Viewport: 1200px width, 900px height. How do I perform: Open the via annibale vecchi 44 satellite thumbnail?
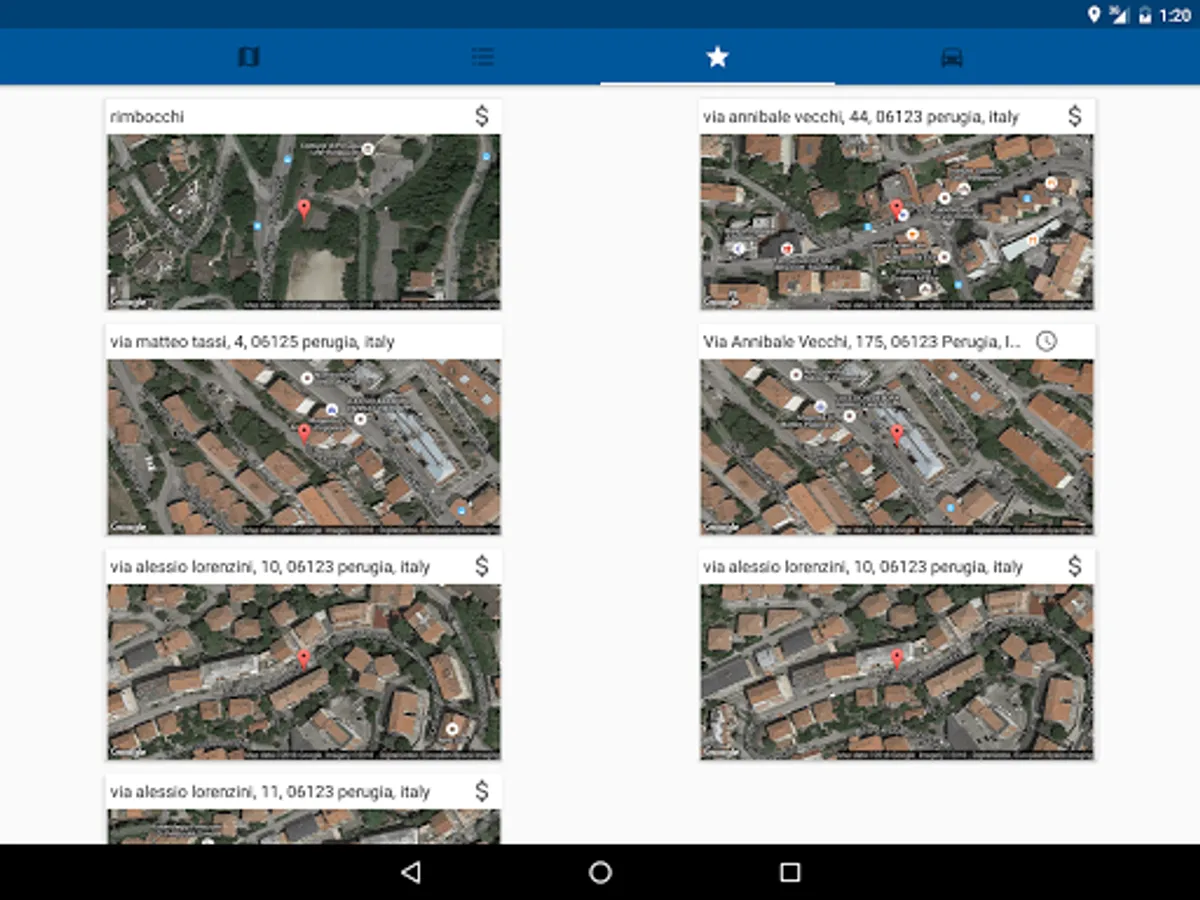(897, 222)
